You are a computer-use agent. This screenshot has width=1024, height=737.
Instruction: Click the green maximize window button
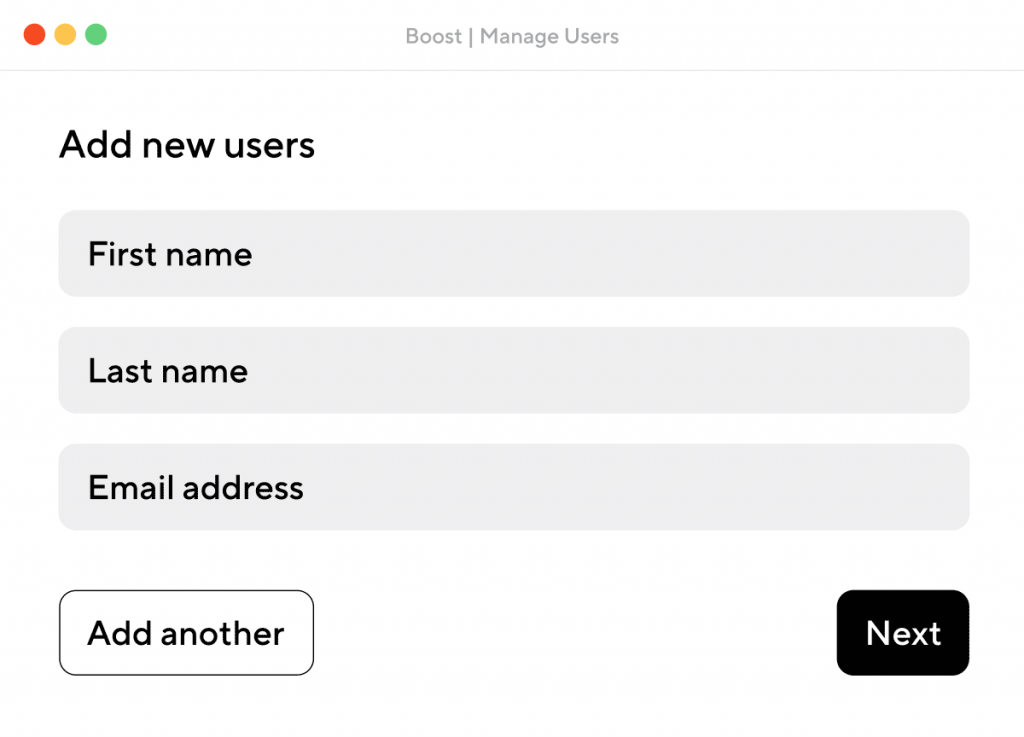96,35
